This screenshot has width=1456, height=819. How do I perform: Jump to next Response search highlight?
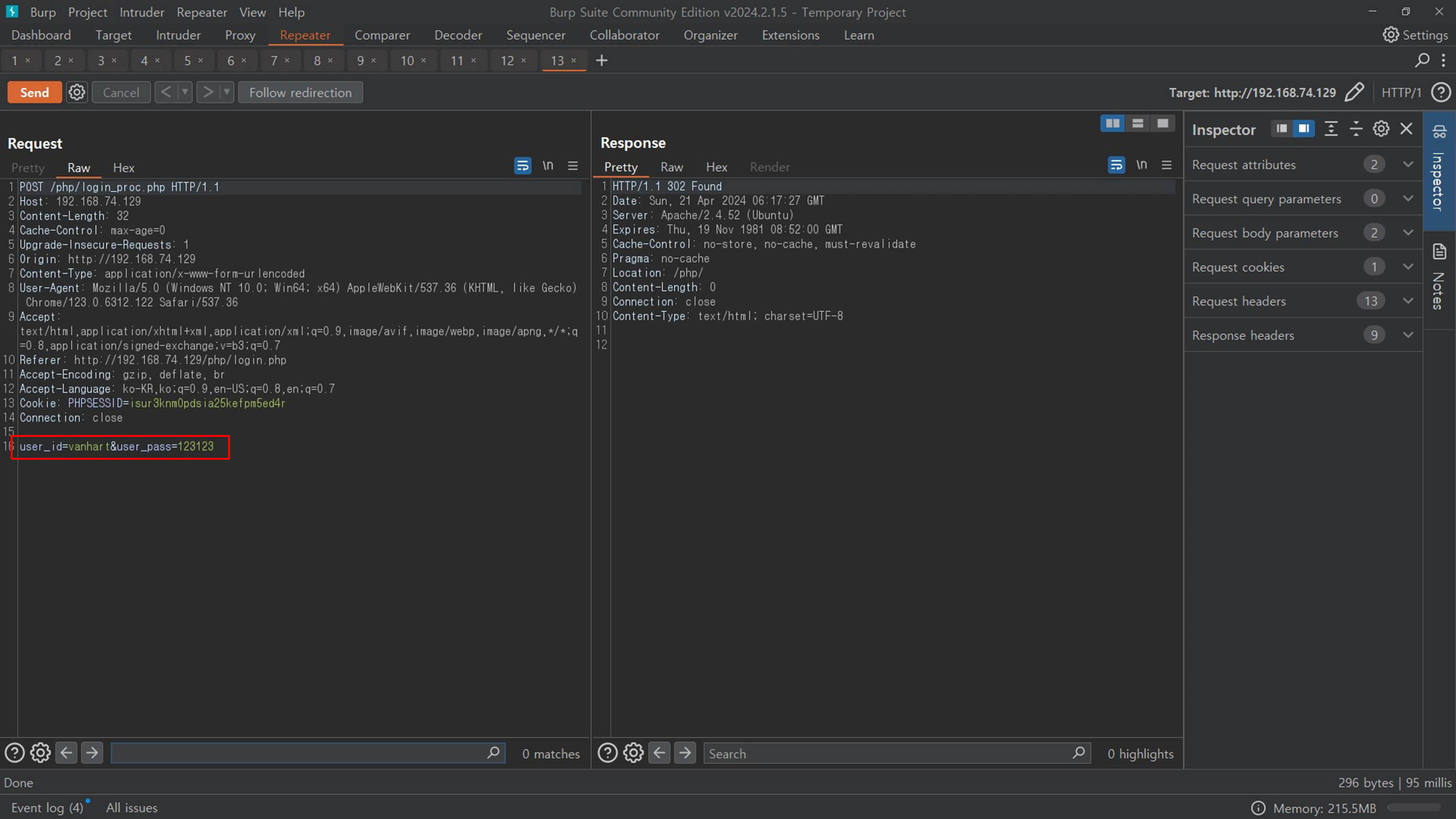click(684, 753)
